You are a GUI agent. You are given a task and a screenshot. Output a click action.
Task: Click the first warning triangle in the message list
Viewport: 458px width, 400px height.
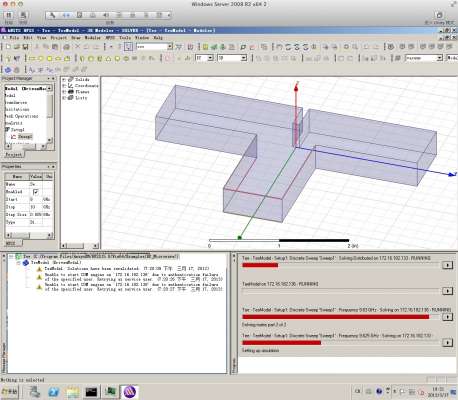[39, 269]
